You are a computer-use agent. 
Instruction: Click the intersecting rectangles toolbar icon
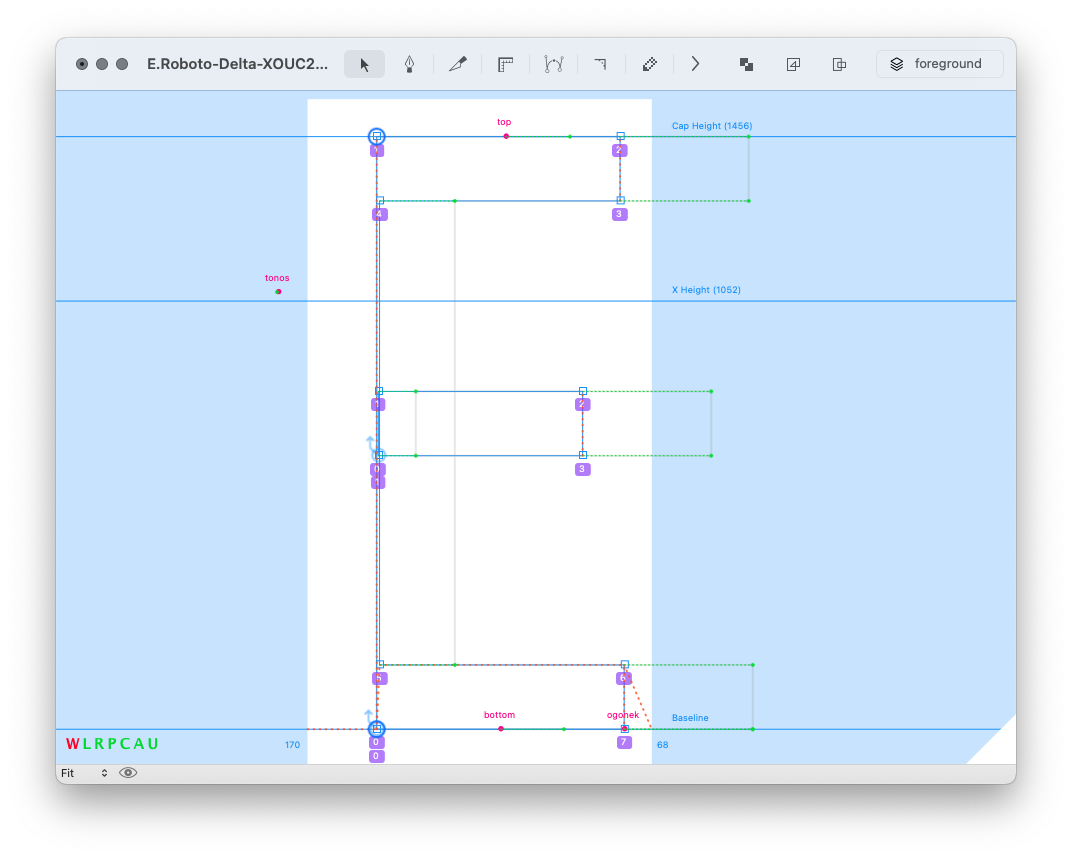coord(840,64)
